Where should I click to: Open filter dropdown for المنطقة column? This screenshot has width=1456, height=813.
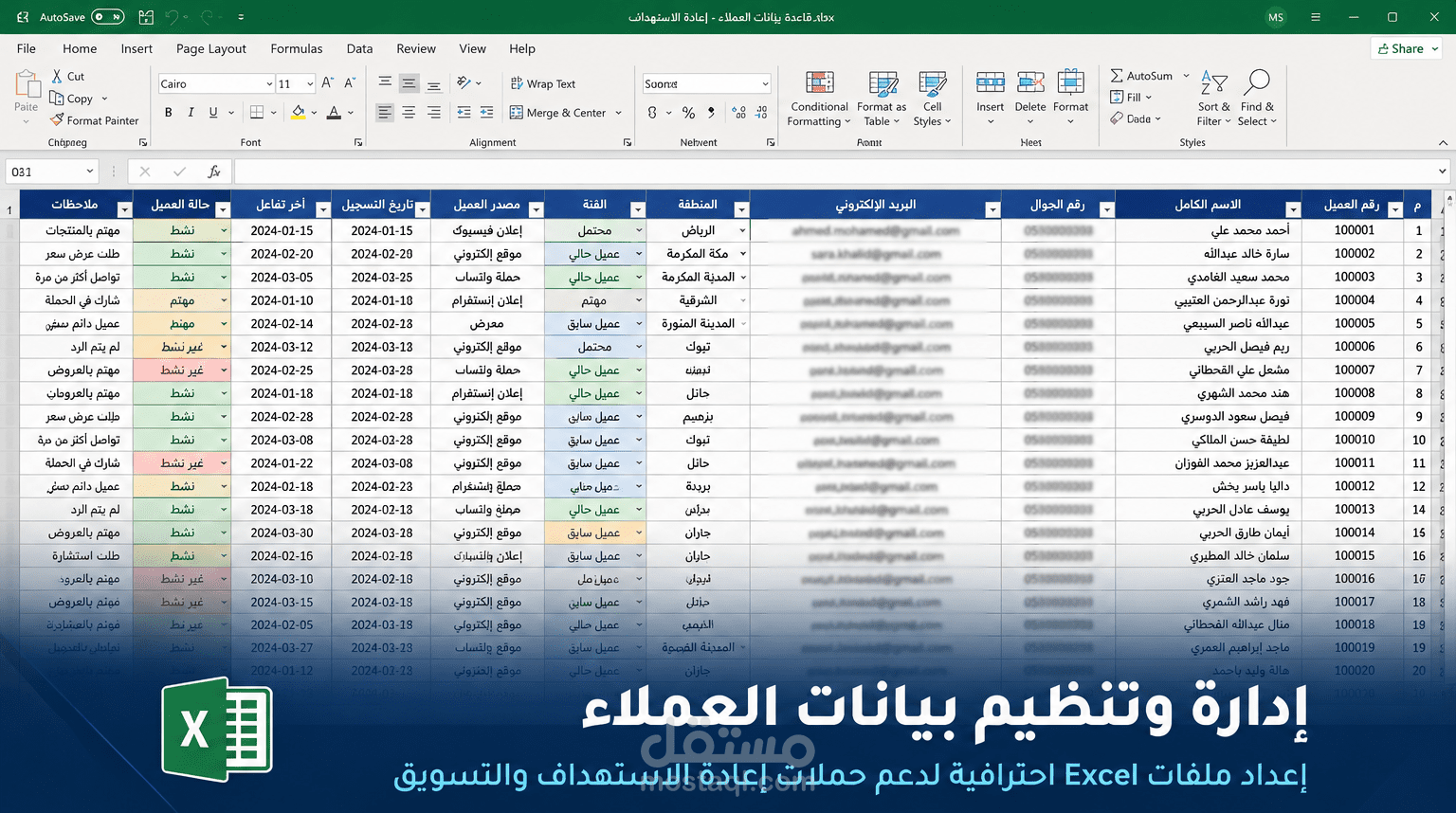[741, 209]
